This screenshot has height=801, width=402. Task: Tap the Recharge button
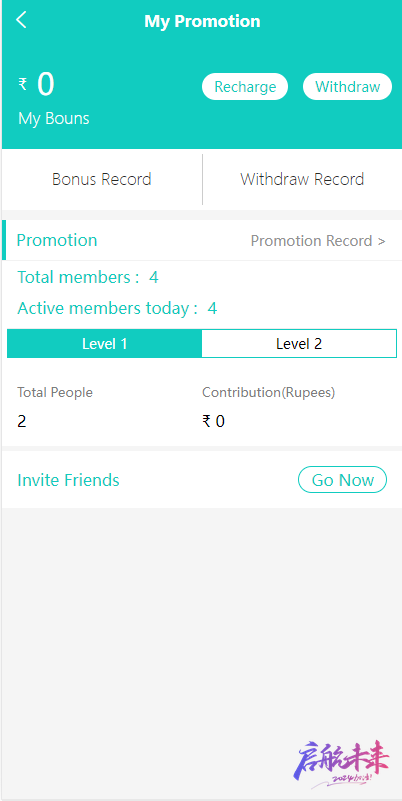coord(245,87)
